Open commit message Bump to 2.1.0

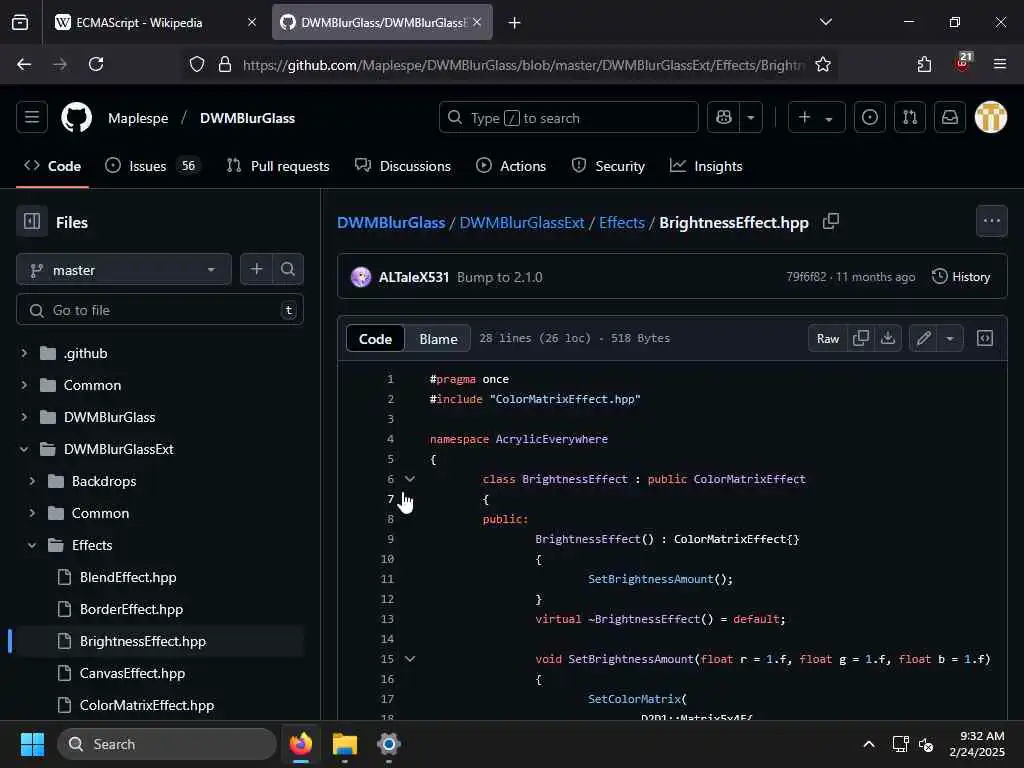coord(500,277)
